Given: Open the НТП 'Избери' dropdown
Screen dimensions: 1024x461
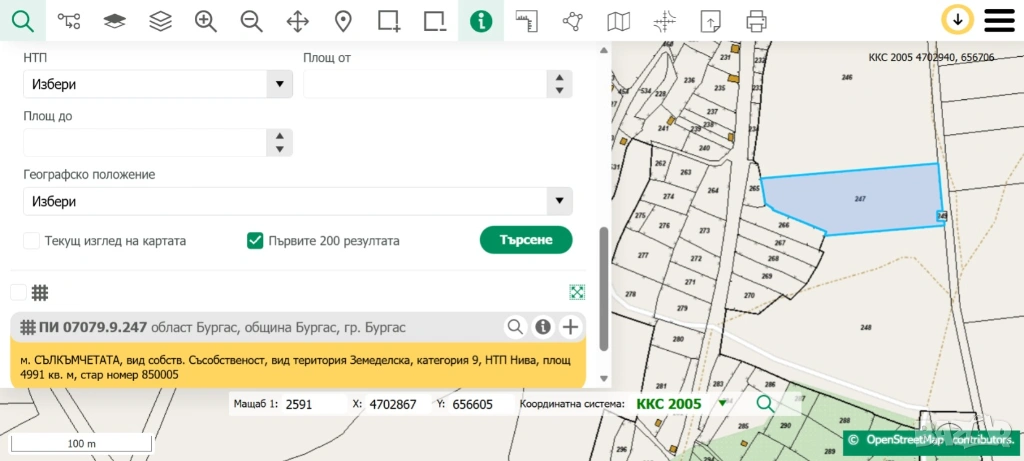Looking at the screenshot, I should [x=157, y=85].
